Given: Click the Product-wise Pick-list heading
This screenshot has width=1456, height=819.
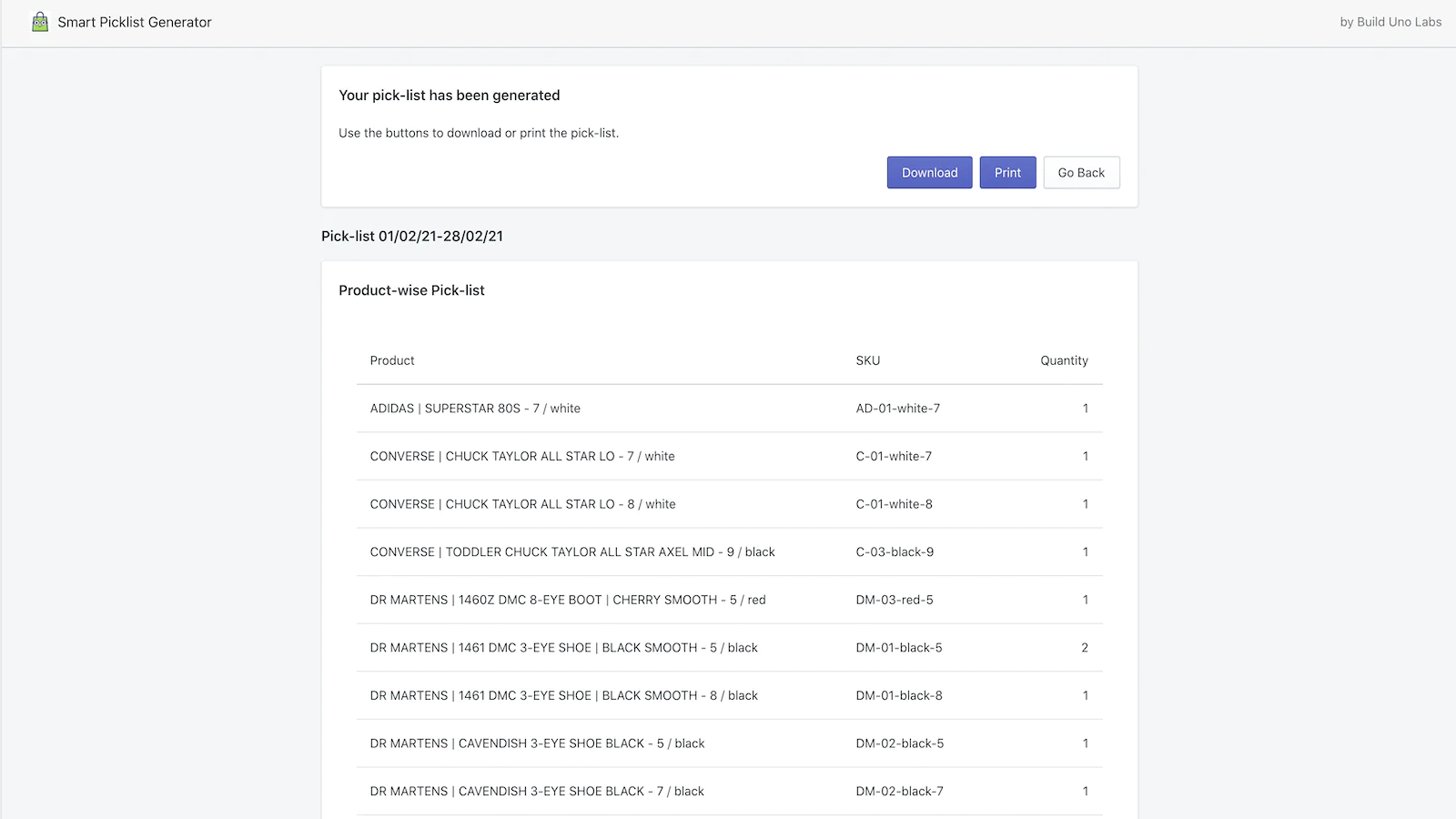Looking at the screenshot, I should 411,289.
